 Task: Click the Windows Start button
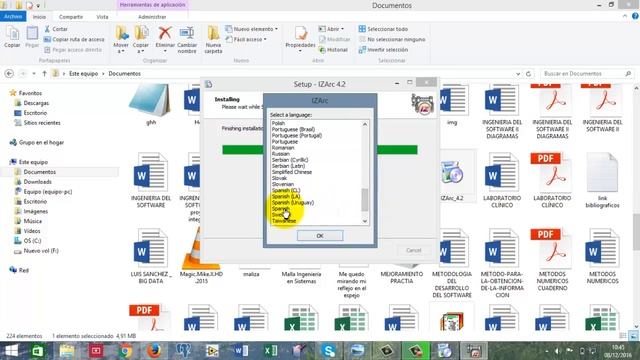tap(11, 351)
